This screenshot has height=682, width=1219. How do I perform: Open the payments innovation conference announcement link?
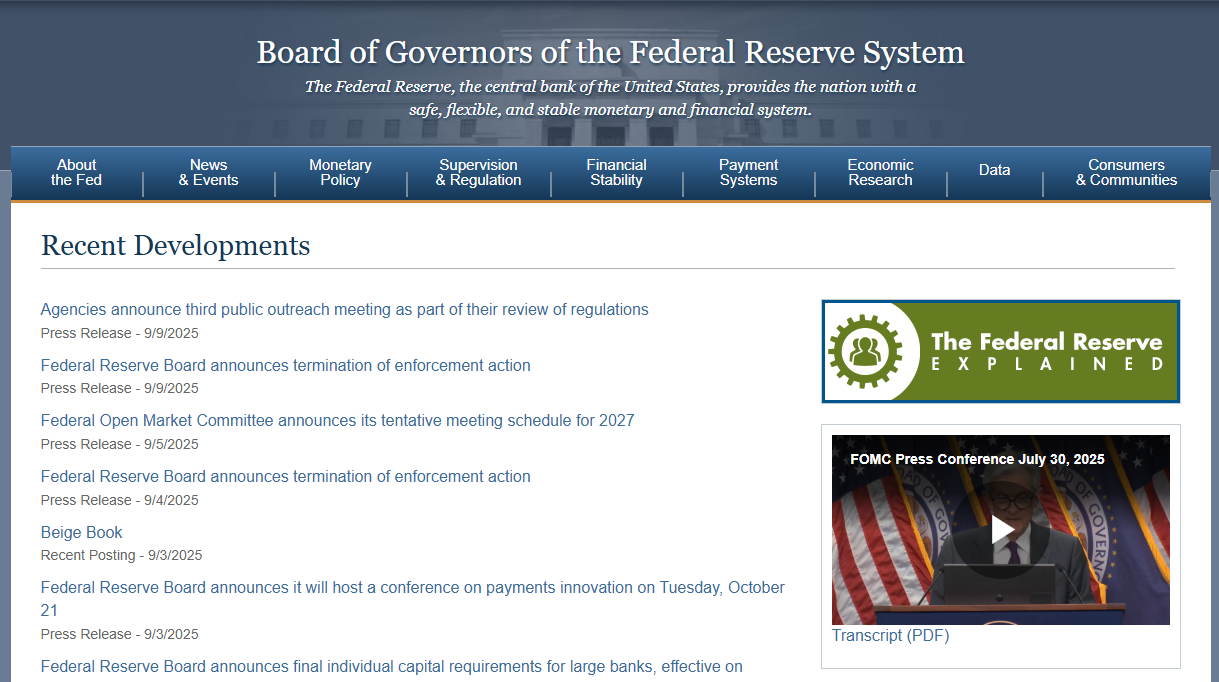pyautogui.click(x=413, y=599)
